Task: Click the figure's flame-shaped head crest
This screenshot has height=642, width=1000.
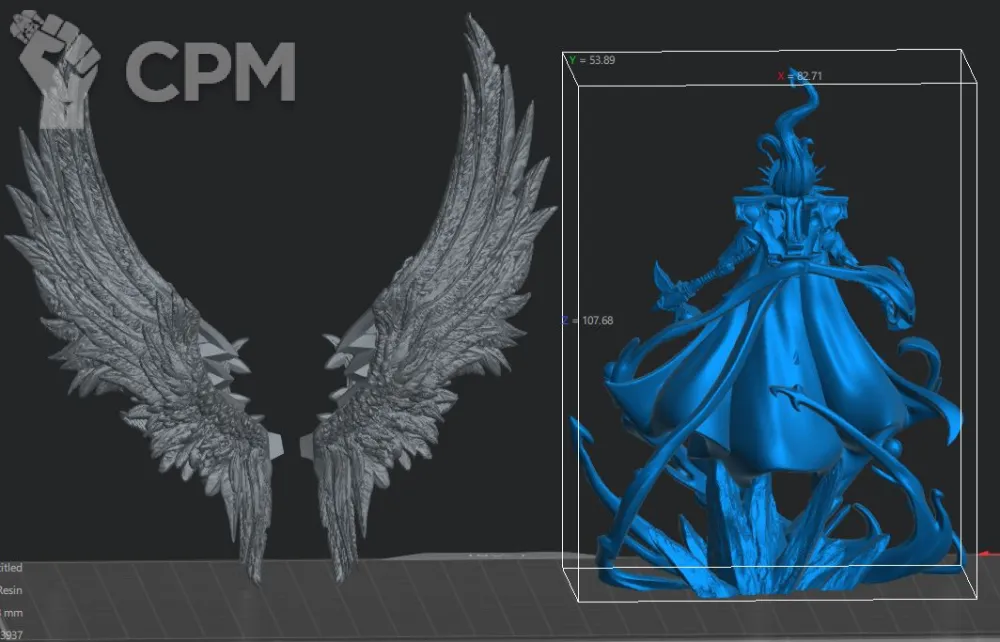Action: click(795, 150)
